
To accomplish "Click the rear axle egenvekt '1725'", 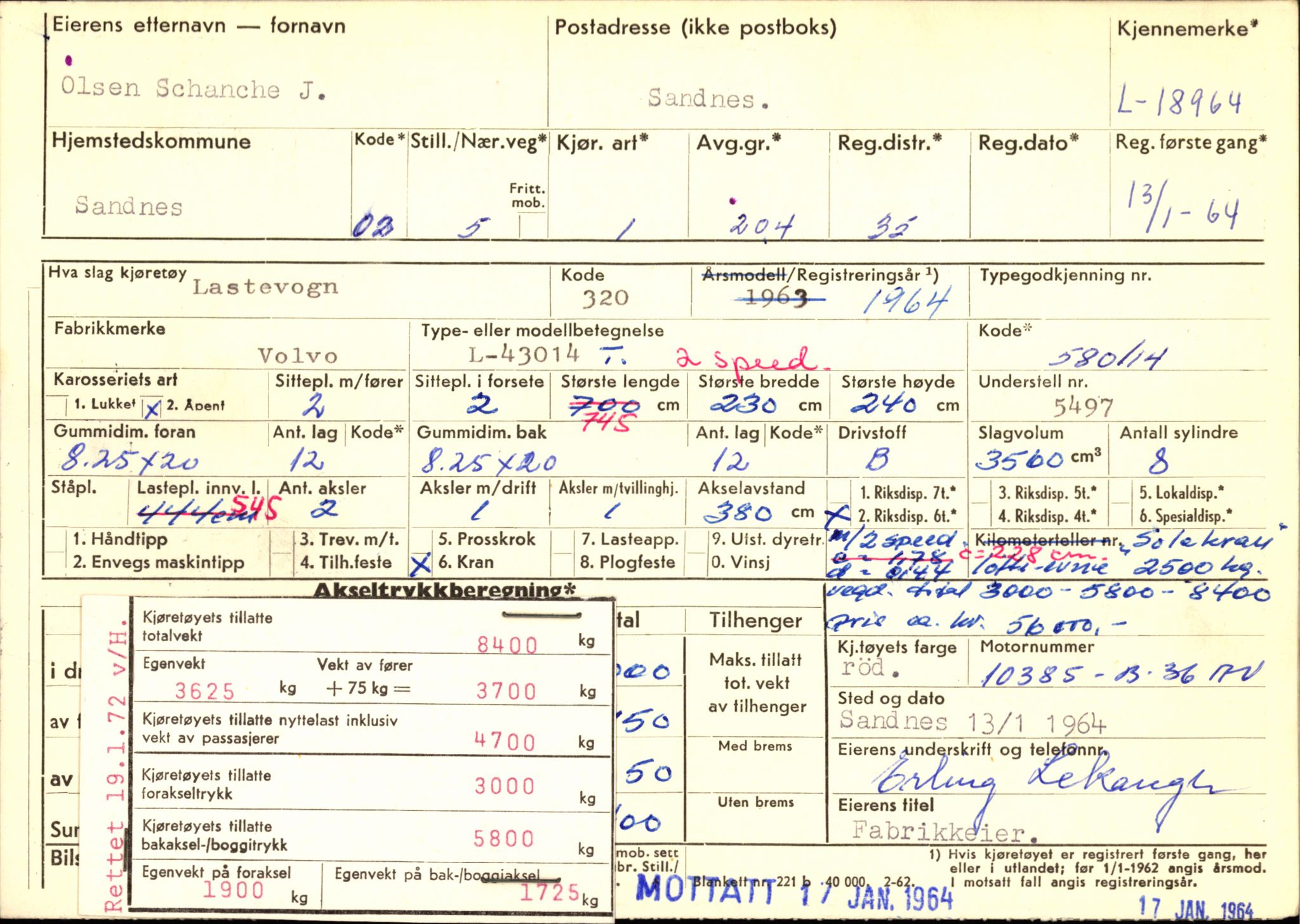I will click(x=549, y=892).
